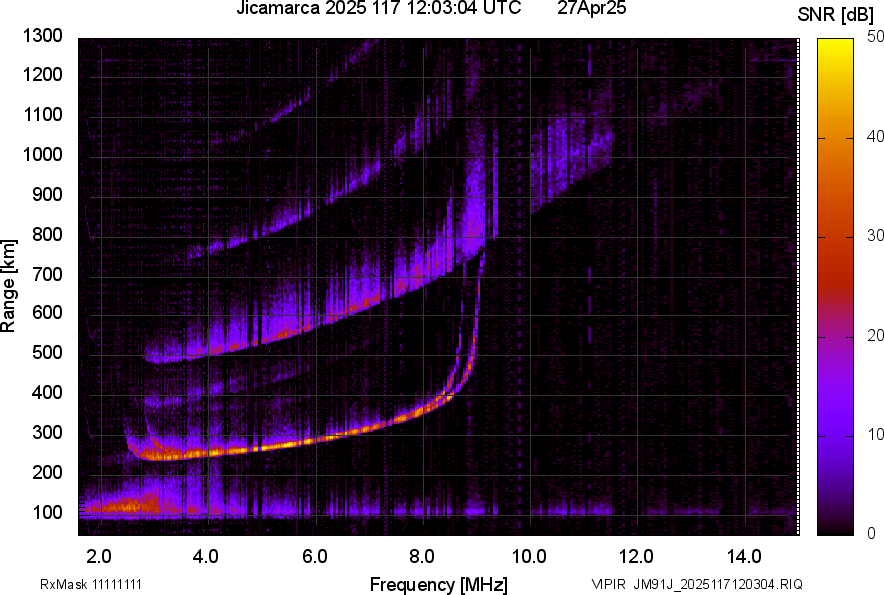Click the range tick label "1000"

tap(42, 154)
